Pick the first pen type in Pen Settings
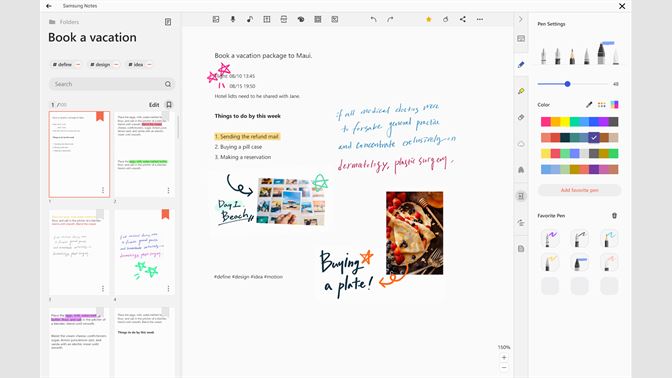 pyautogui.click(x=543, y=56)
